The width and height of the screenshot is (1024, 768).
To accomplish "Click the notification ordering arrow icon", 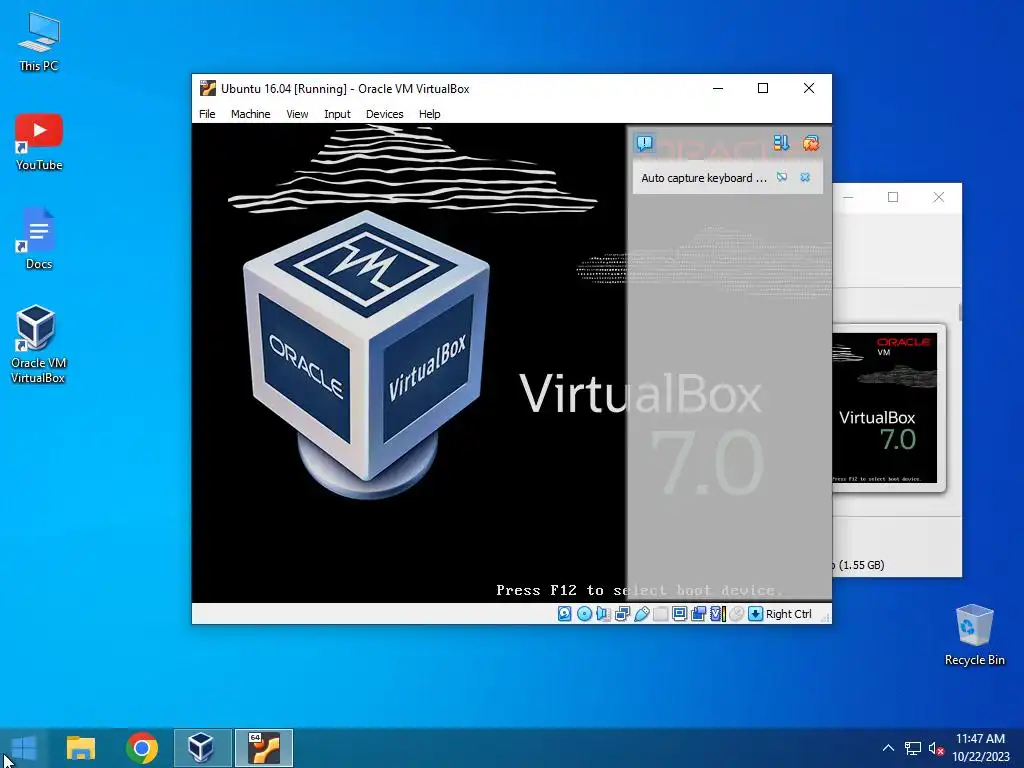I will 781,143.
